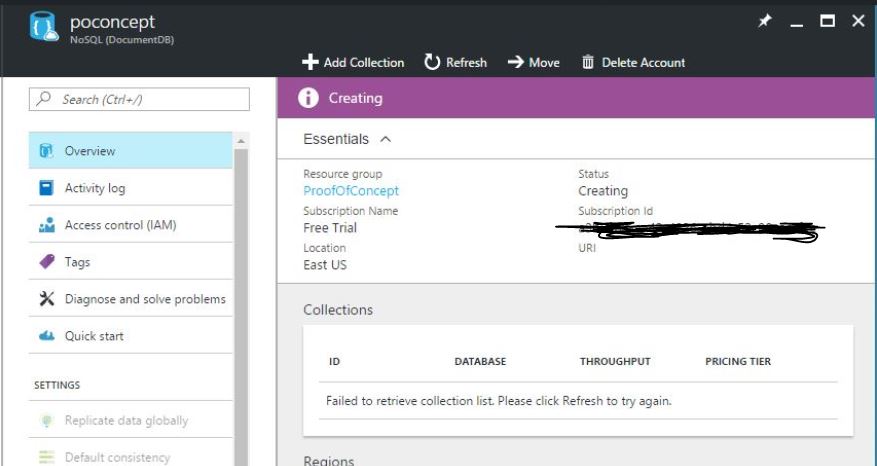Click the Collections section heading
877x466 pixels.
(338, 309)
